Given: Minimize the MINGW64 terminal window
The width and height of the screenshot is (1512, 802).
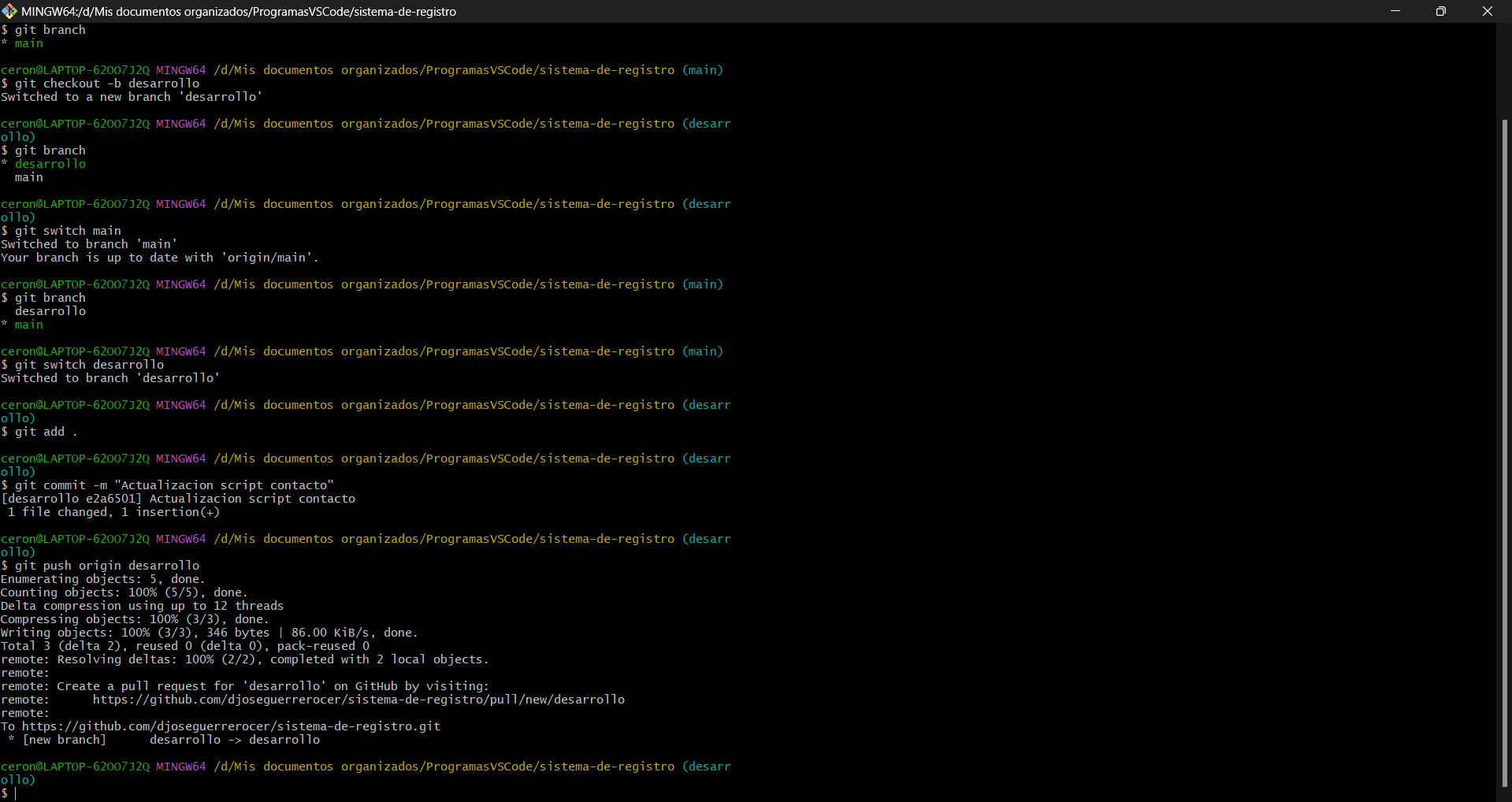Looking at the screenshot, I should click(x=1395, y=11).
